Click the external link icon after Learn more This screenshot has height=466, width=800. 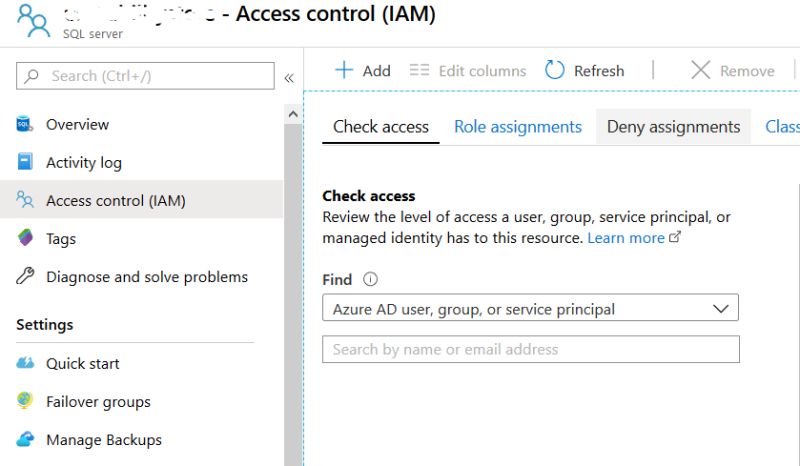(x=674, y=237)
